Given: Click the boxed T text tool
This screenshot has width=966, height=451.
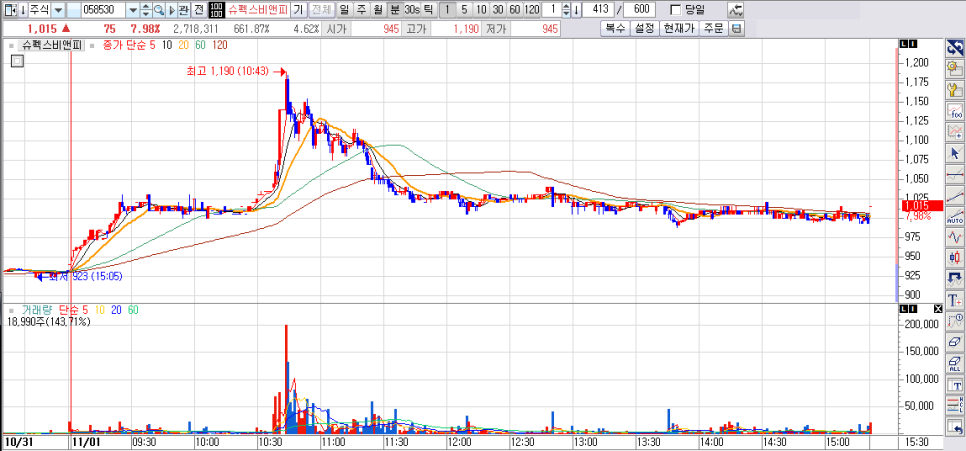Looking at the screenshot, I should (x=955, y=384).
